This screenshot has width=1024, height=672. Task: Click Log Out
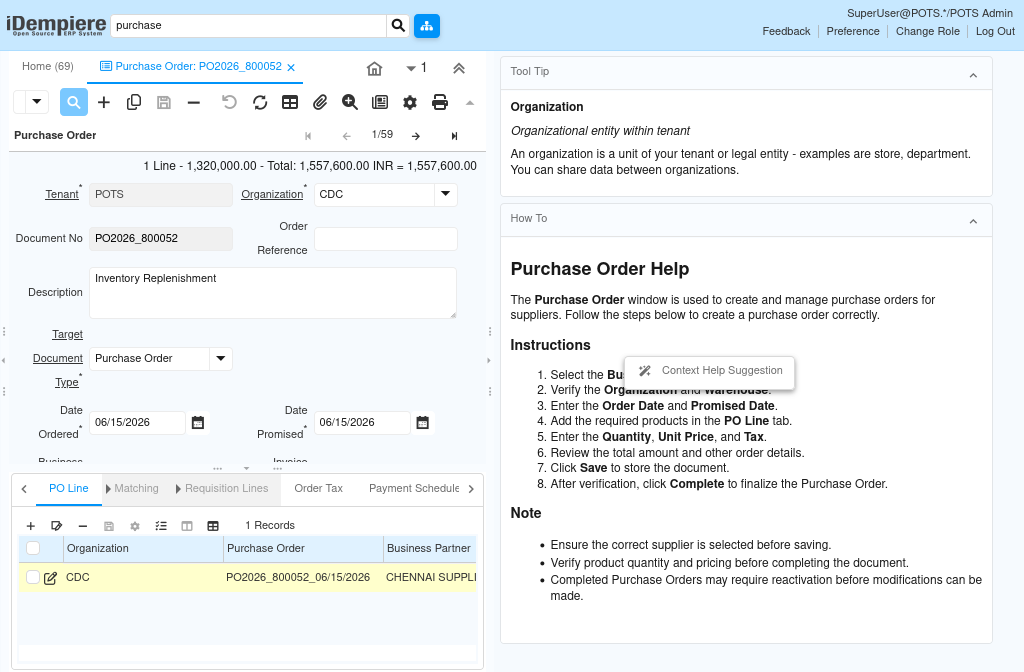pyautogui.click(x=995, y=31)
